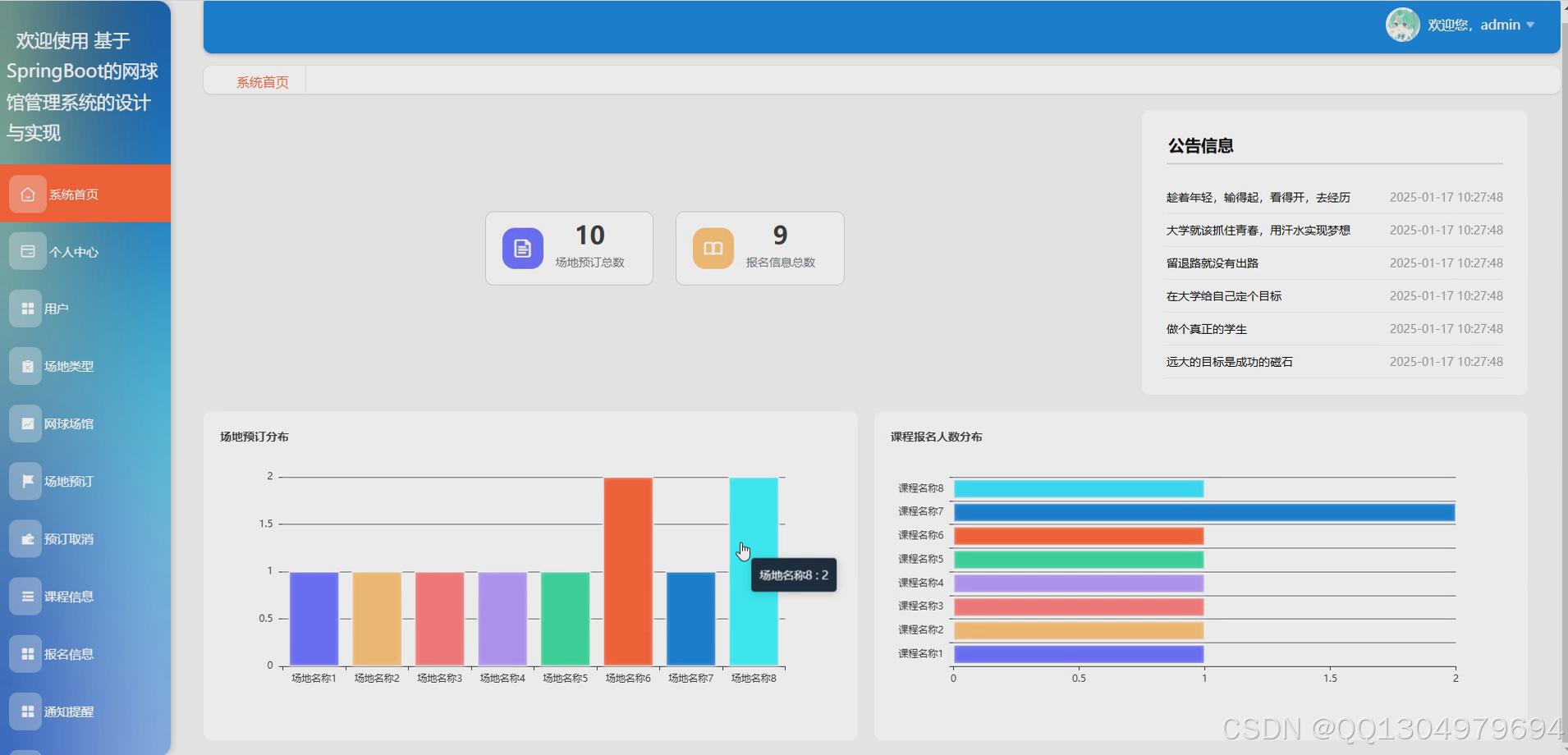Click the 场地预订总数 count 10

point(590,236)
